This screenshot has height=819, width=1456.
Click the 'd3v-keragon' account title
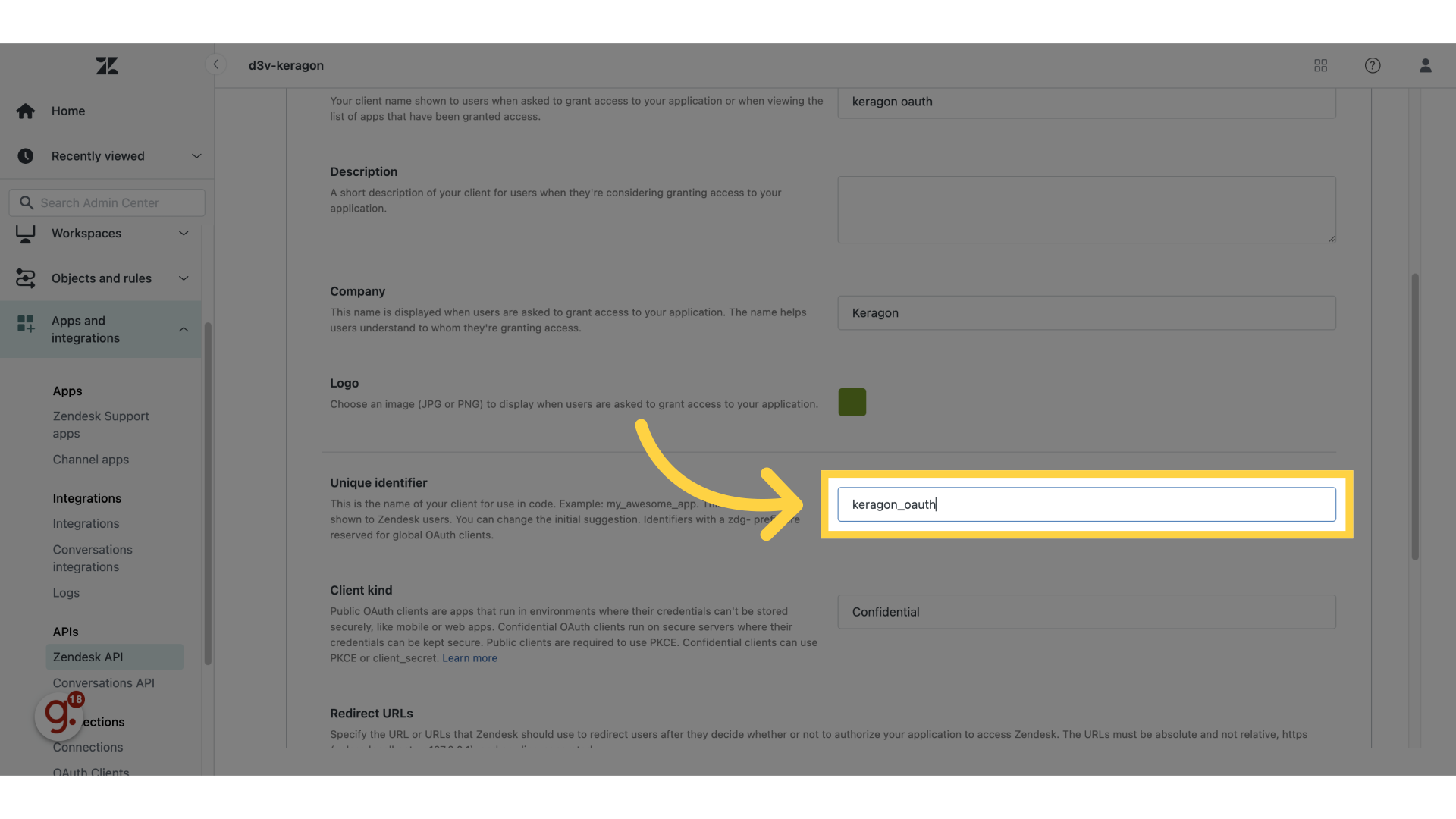tap(286, 66)
